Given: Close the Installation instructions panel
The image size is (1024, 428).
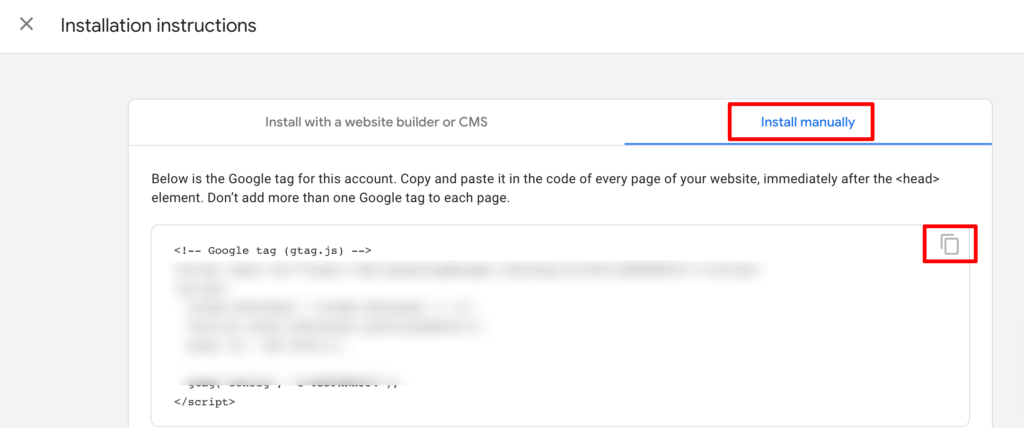Looking at the screenshot, I should click(27, 25).
